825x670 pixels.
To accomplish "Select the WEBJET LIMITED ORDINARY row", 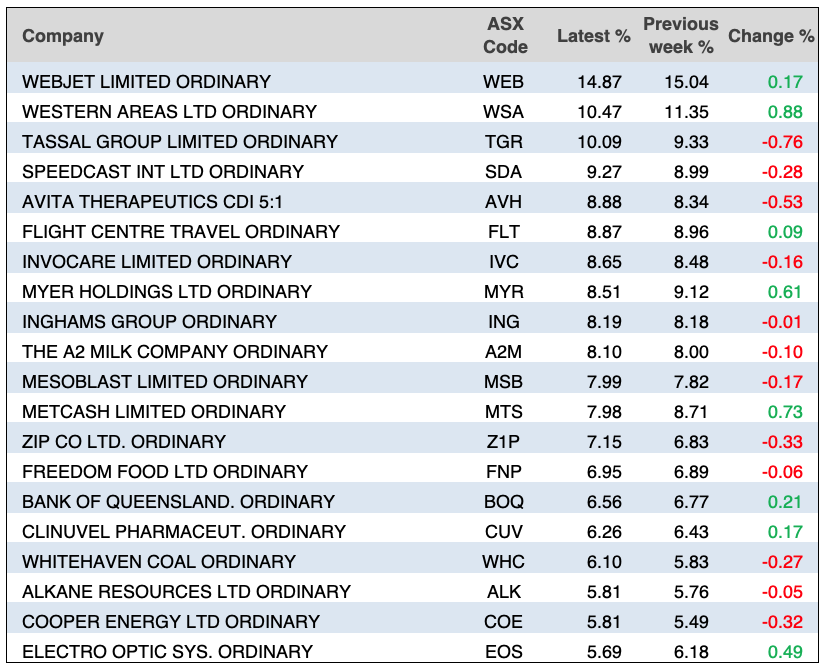I will tap(146, 81).
